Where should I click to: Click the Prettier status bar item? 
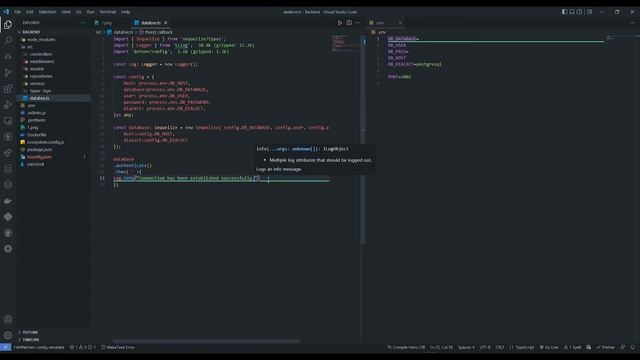click(606, 347)
